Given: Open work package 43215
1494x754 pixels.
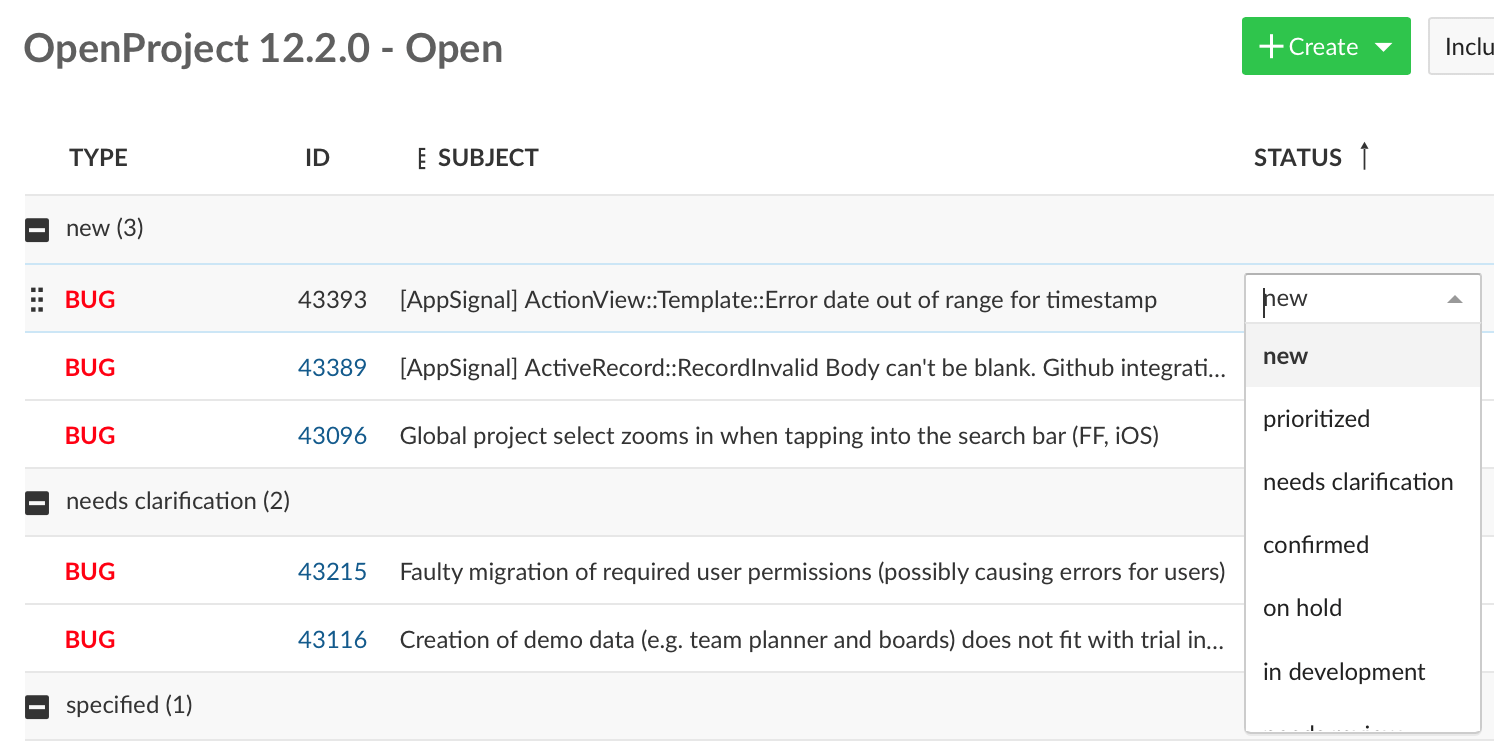Looking at the screenshot, I should tap(333, 571).
